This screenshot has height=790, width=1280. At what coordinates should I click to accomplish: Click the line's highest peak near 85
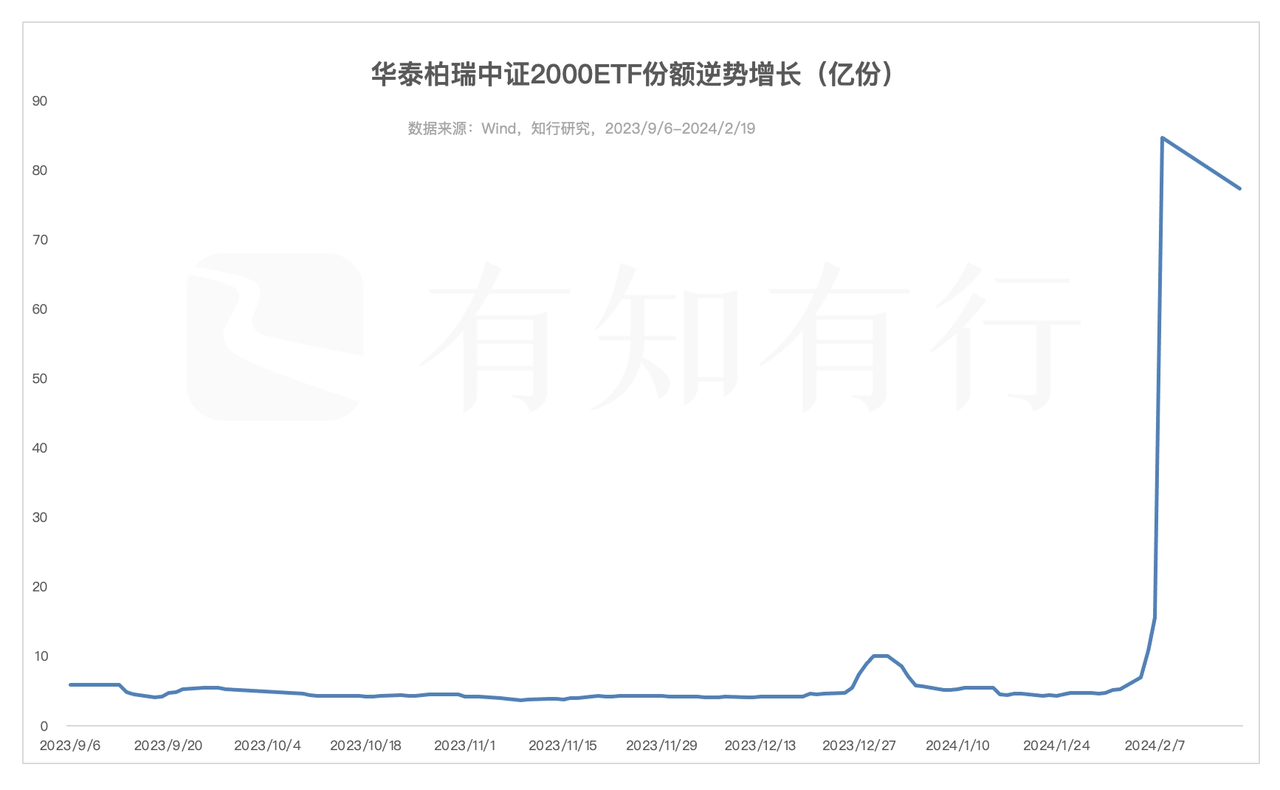[x=1162, y=138]
